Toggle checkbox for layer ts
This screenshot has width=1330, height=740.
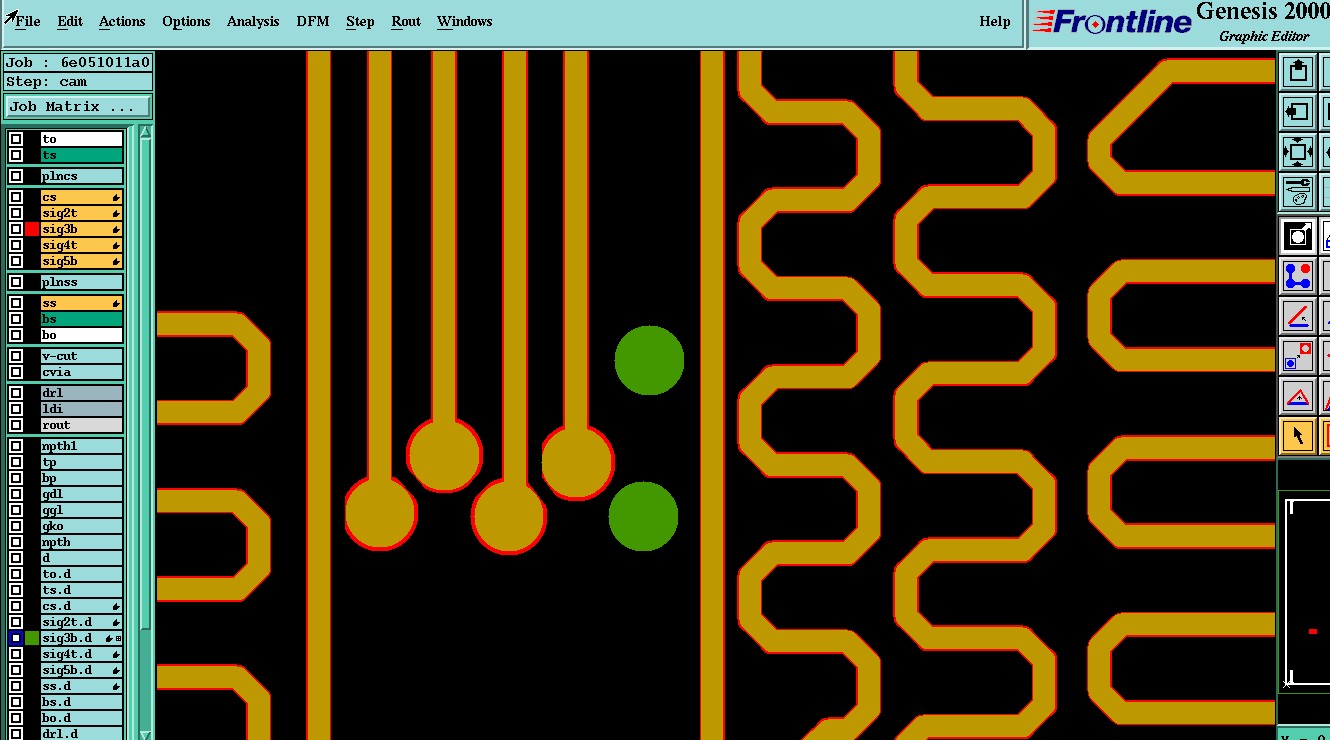point(16,155)
